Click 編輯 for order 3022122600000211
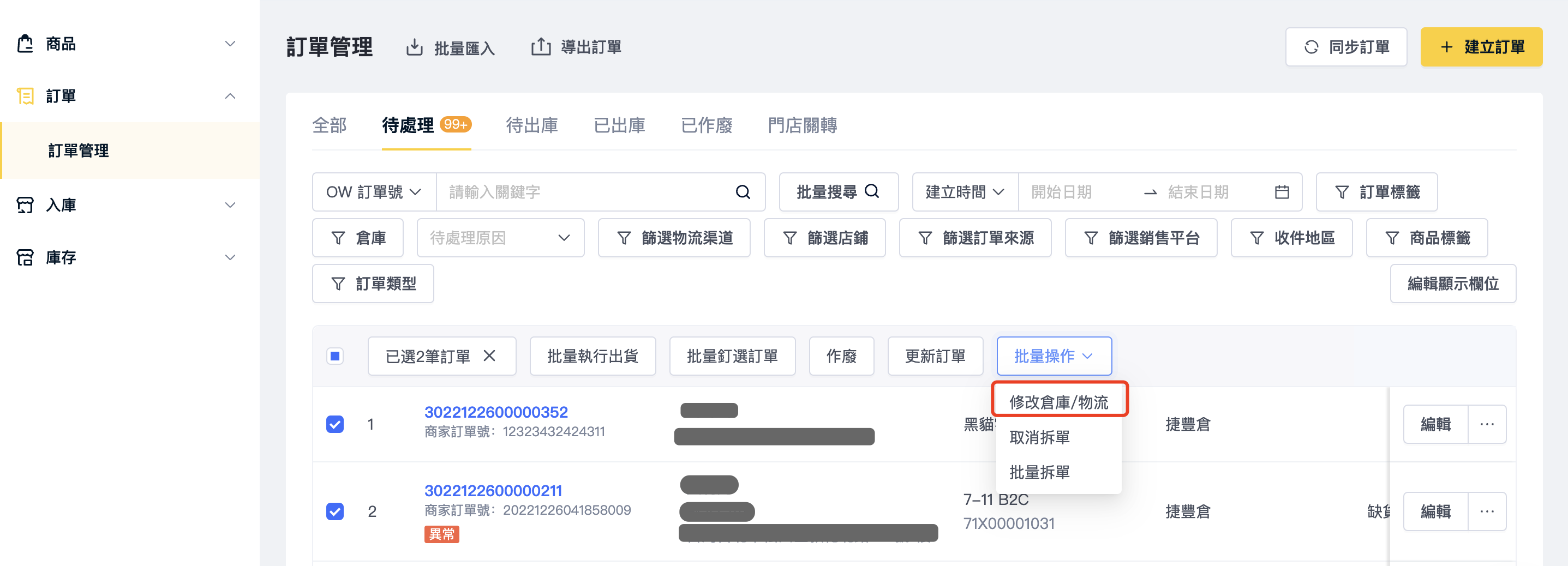The height and width of the screenshot is (566, 1568). click(x=1435, y=511)
